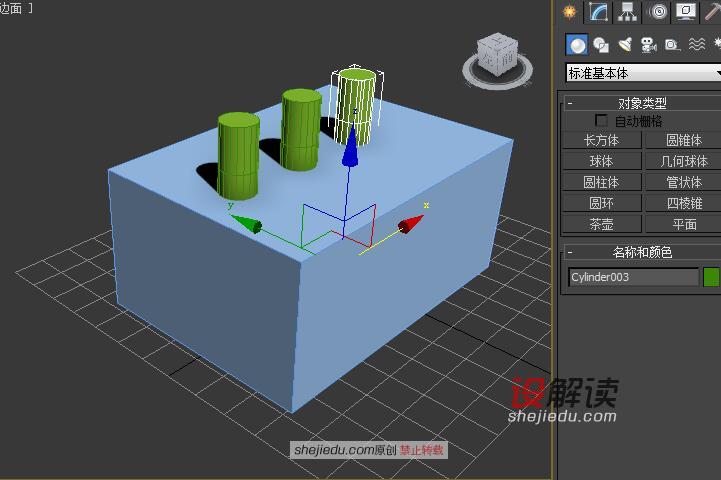Click the red X axis gizmo arrow
721x480 pixels.
(410, 224)
